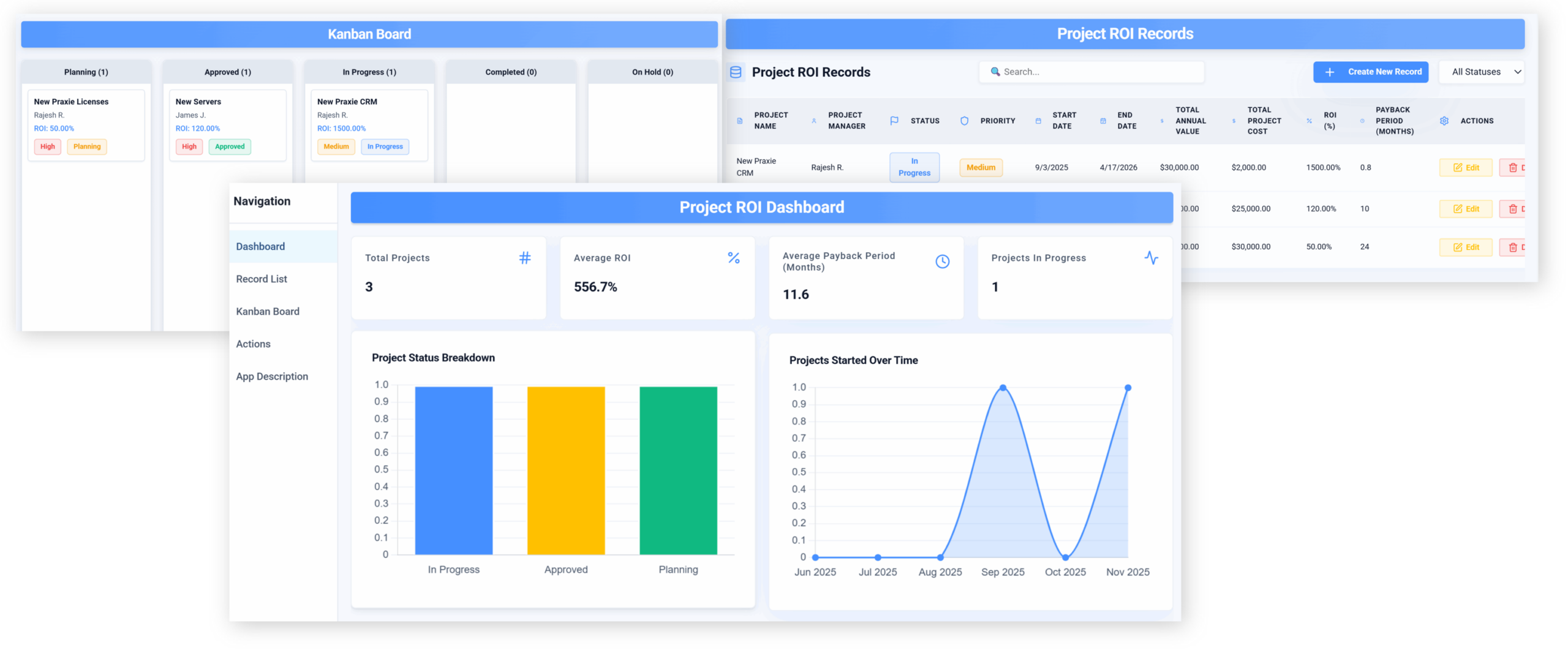
Task: Open Record List in the navigation
Action: click(x=283, y=279)
